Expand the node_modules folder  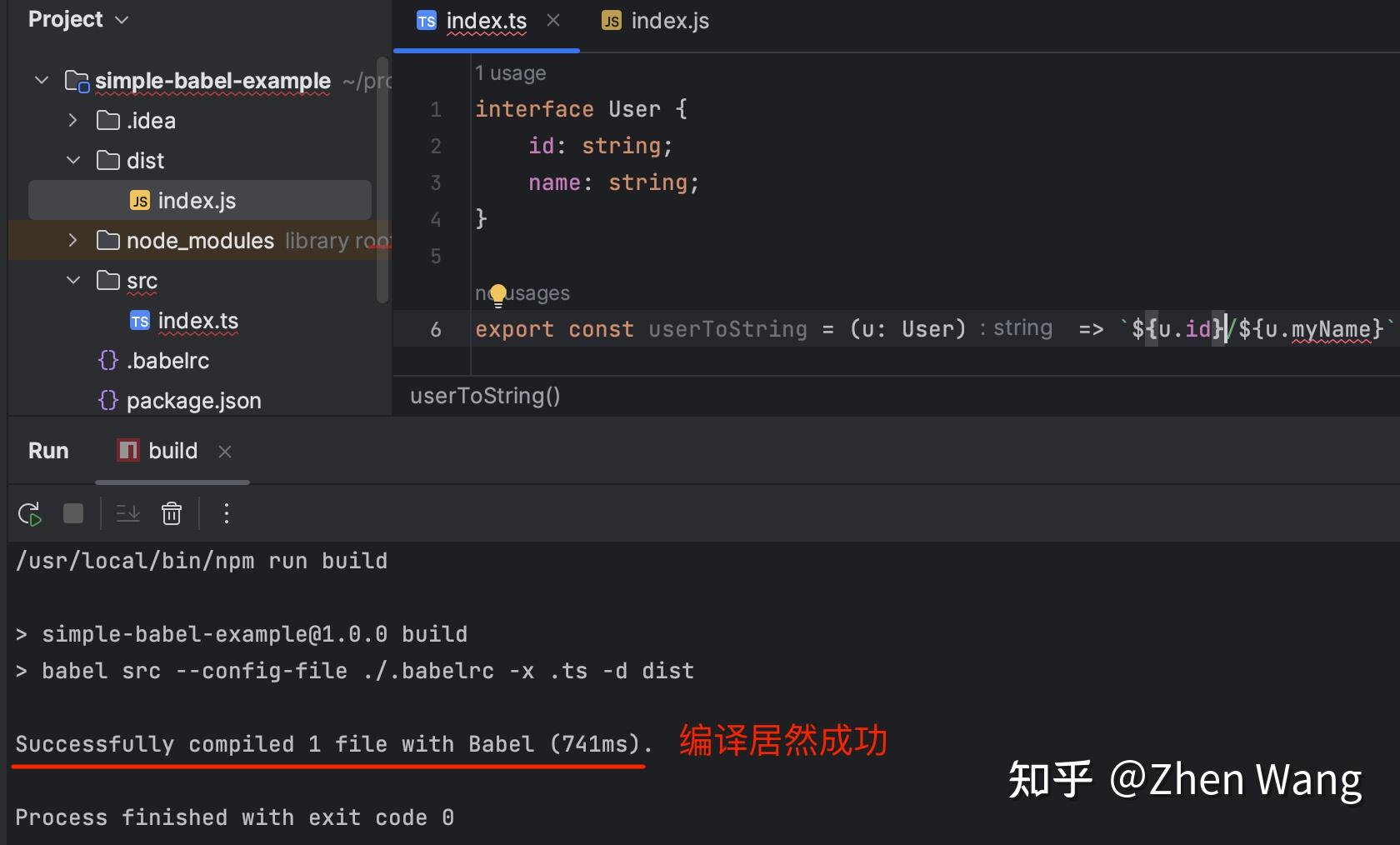click(72, 240)
